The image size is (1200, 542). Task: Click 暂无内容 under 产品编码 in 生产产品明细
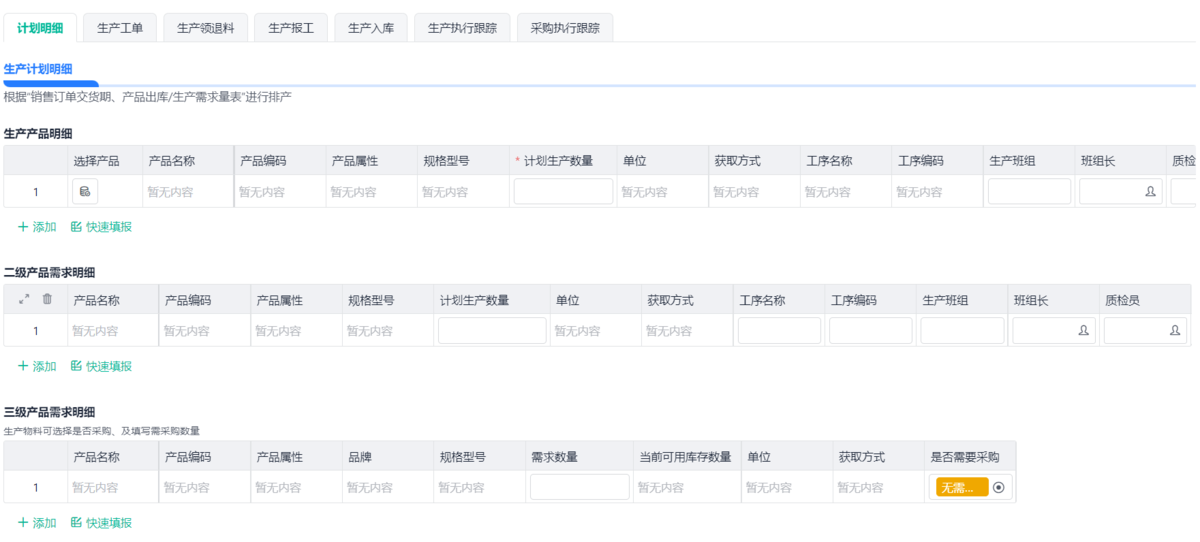tap(262, 192)
